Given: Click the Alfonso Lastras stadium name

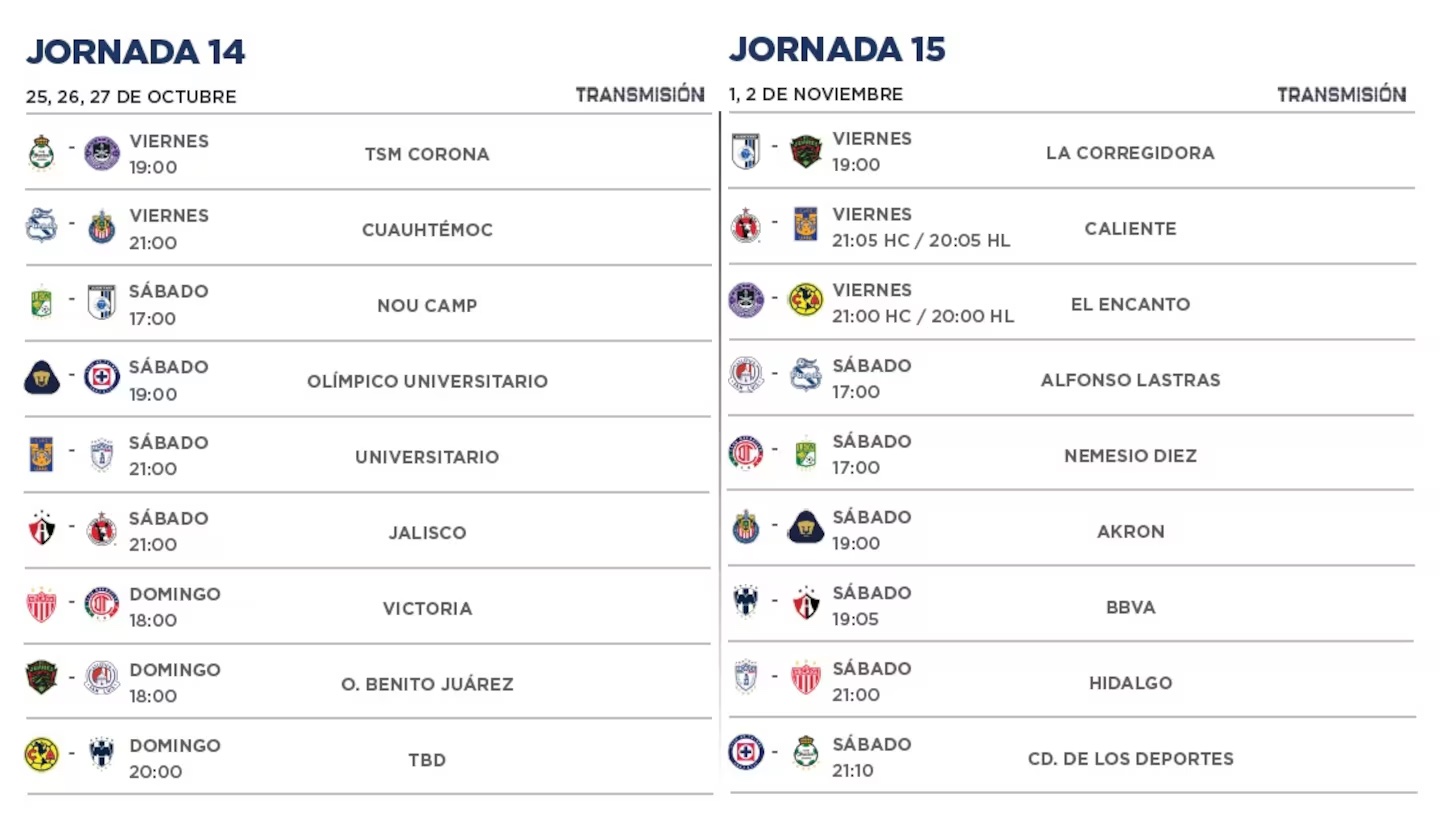Looking at the screenshot, I should click(1130, 380).
